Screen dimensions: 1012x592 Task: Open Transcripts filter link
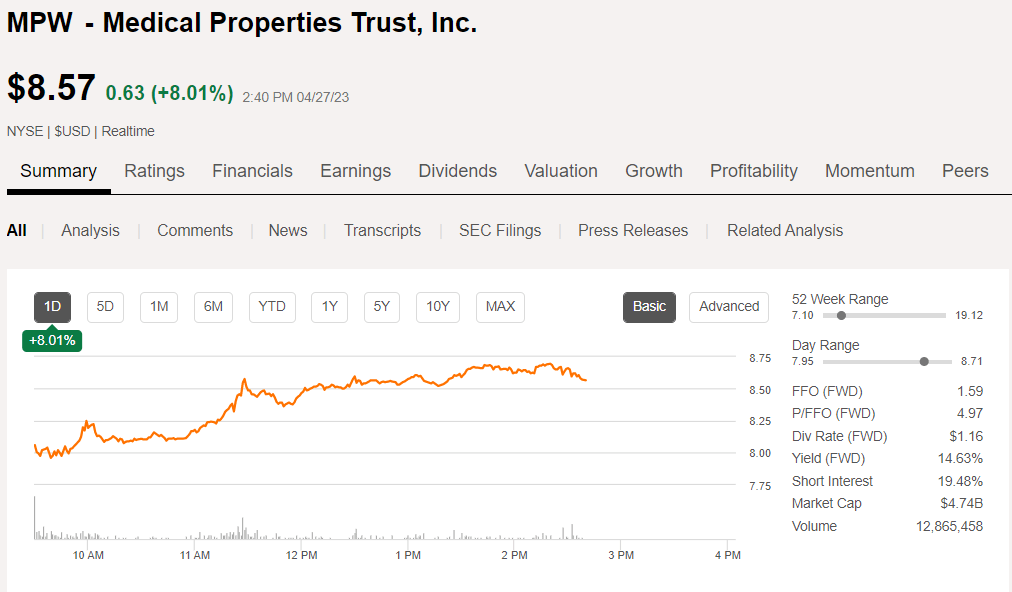coord(382,230)
